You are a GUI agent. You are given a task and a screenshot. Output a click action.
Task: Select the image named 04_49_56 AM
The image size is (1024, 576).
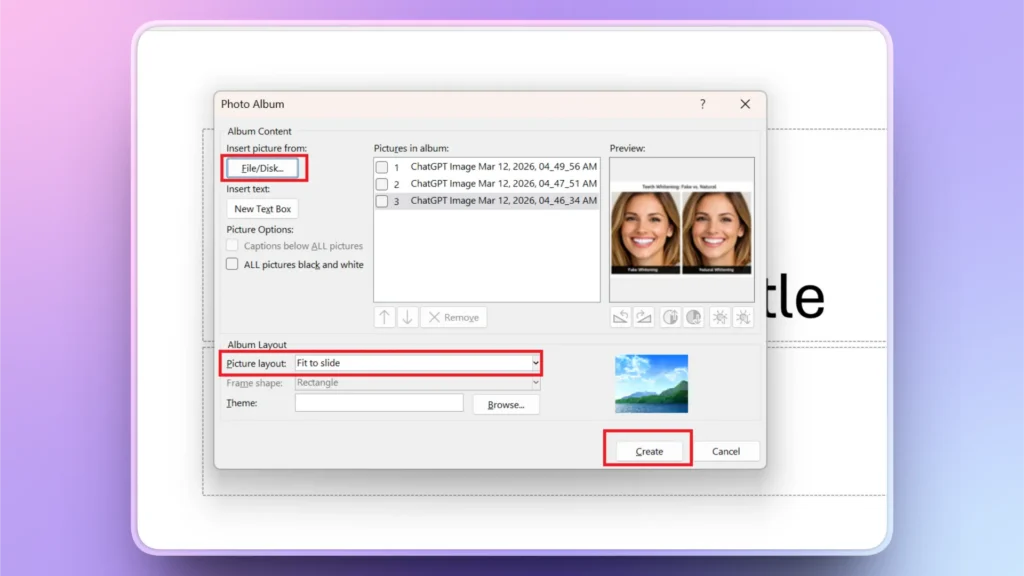504,167
